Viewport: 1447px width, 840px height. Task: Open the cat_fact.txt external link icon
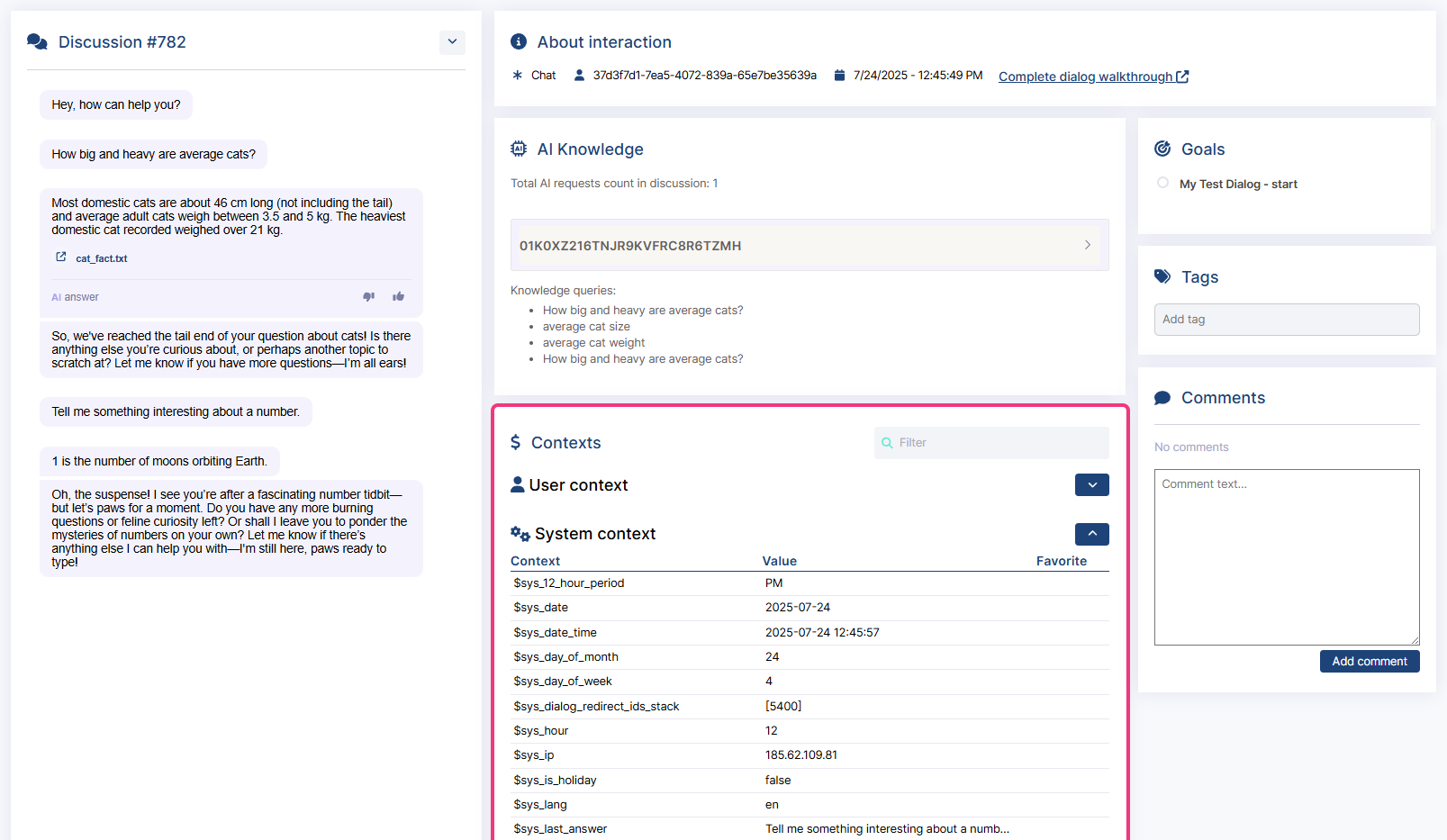coord(61,257)
